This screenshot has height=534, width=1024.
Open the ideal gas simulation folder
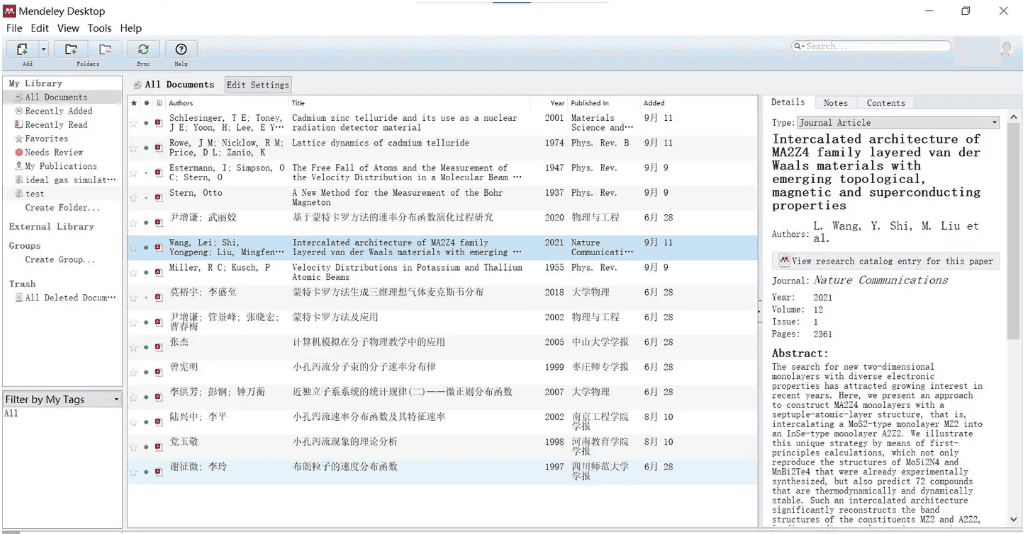[71, 180]
